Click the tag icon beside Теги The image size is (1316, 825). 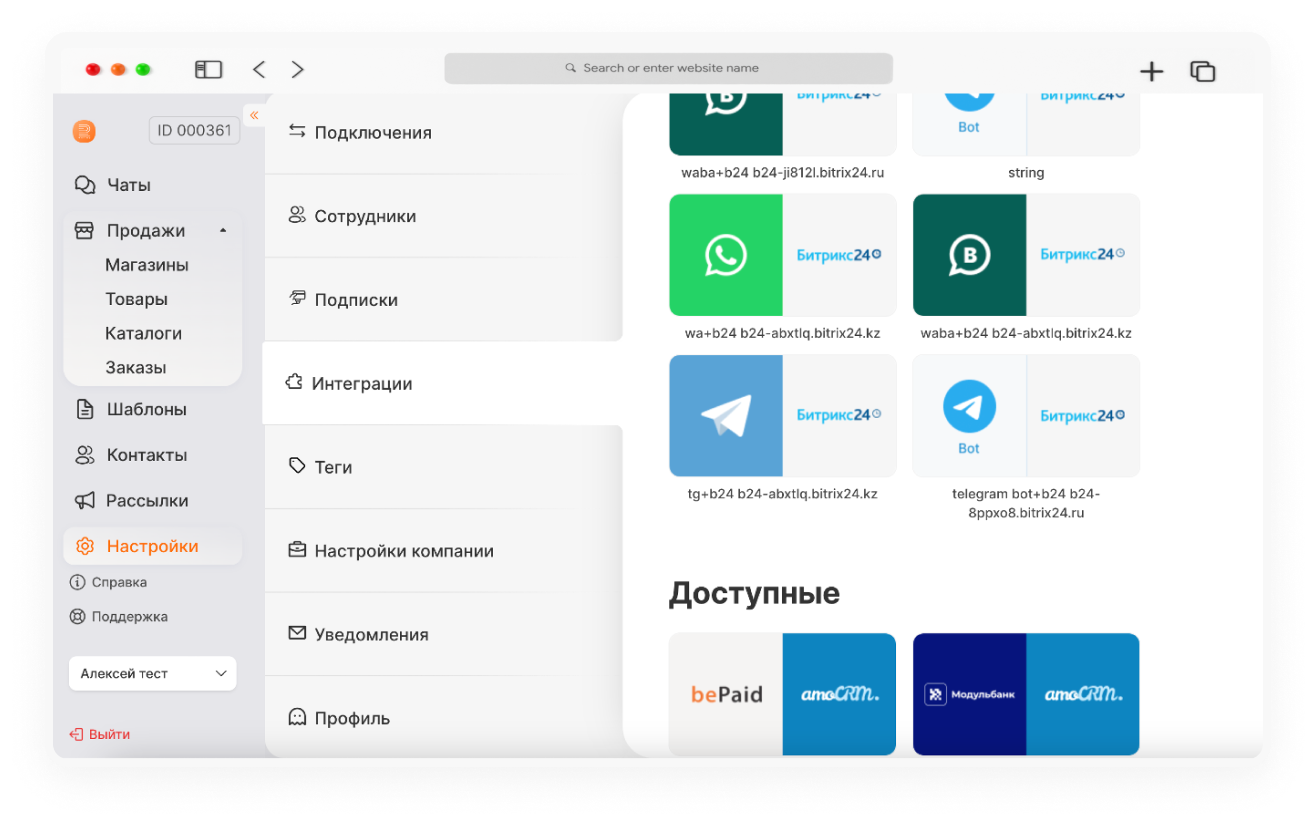coord(297,466)
